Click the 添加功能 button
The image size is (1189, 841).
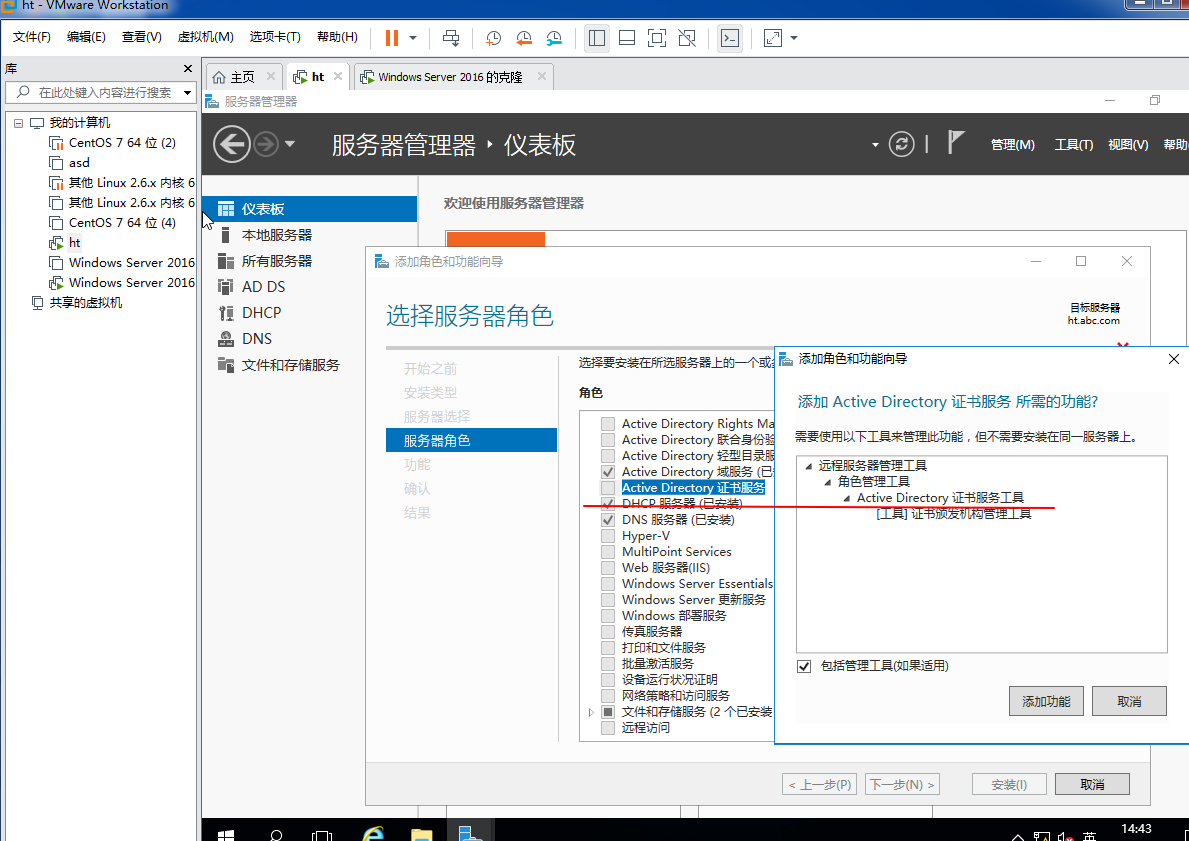[1046, 701]
